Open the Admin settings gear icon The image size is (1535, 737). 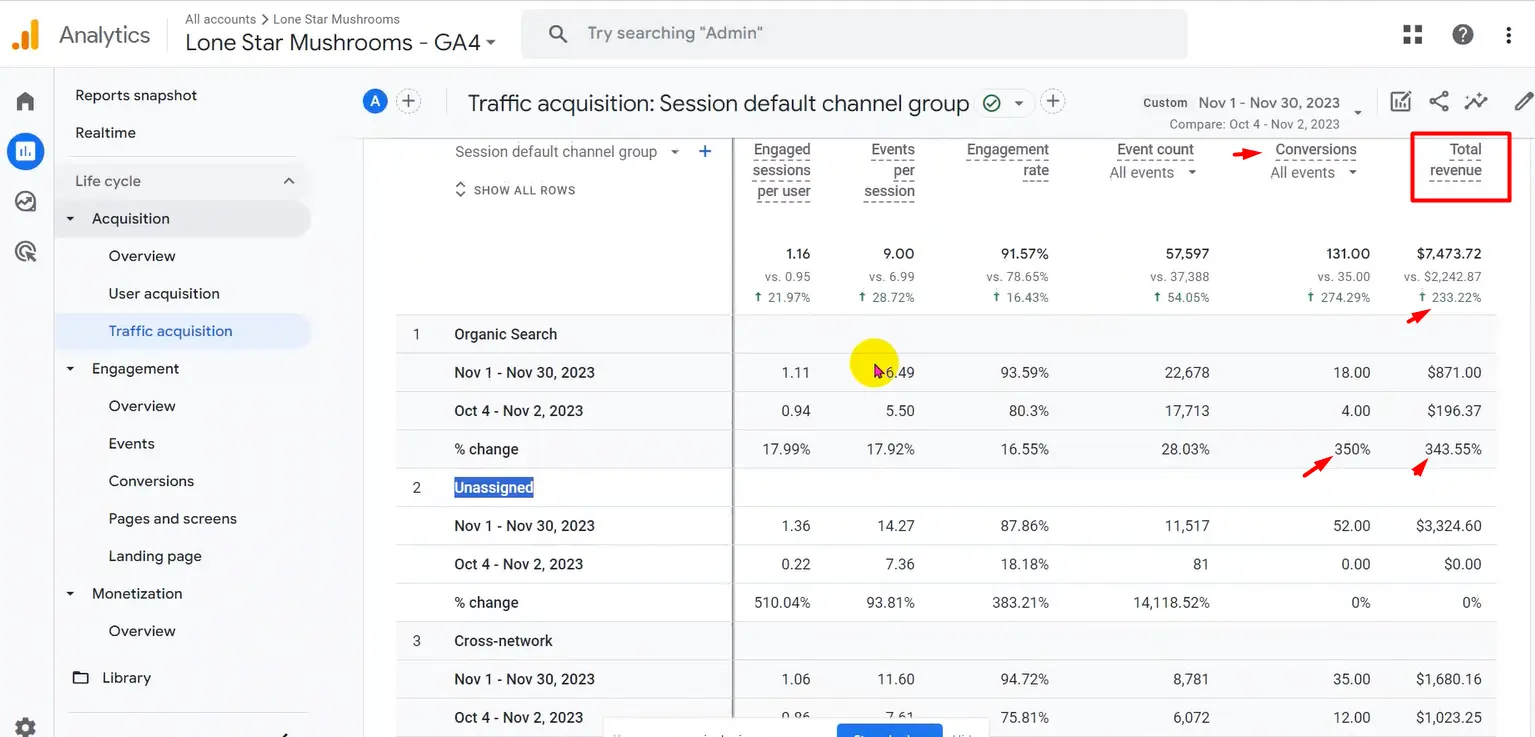pos(25,727)
